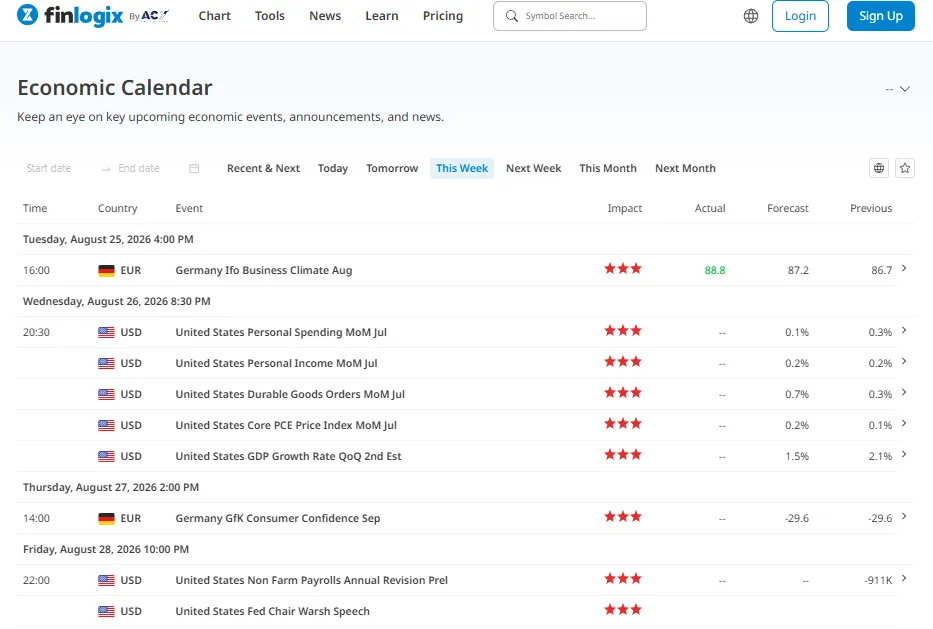933x629 pixels.
Task: Click the Germany flag for GfK Consumer Confidence
Action: (106, 518)
